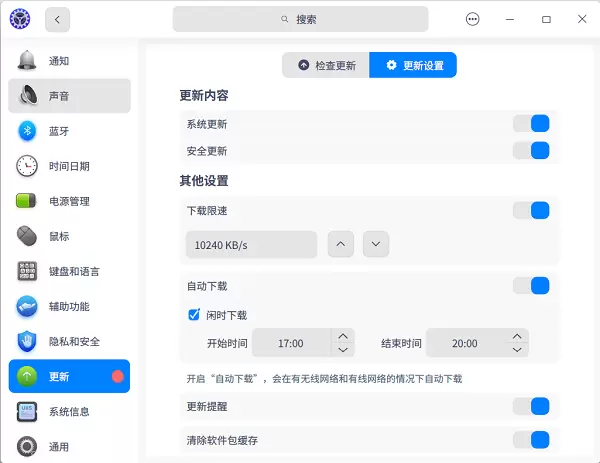Open the three-dot main menu in title bar

473,19
